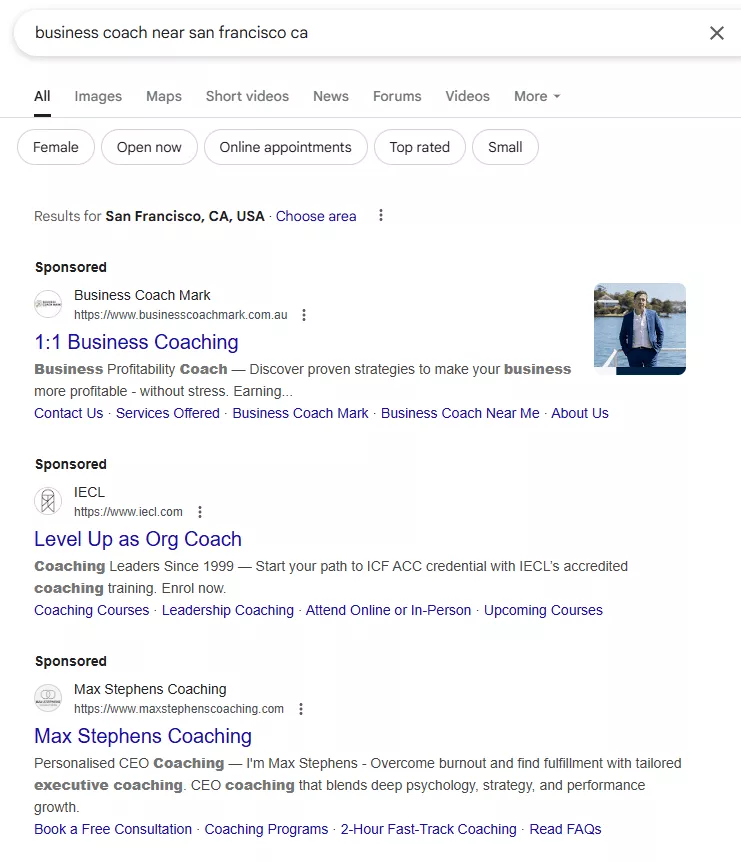Open the three-dot menu beside Business Coach Mark
This screenshot has width=741, height=862.
tap(304, 314)
